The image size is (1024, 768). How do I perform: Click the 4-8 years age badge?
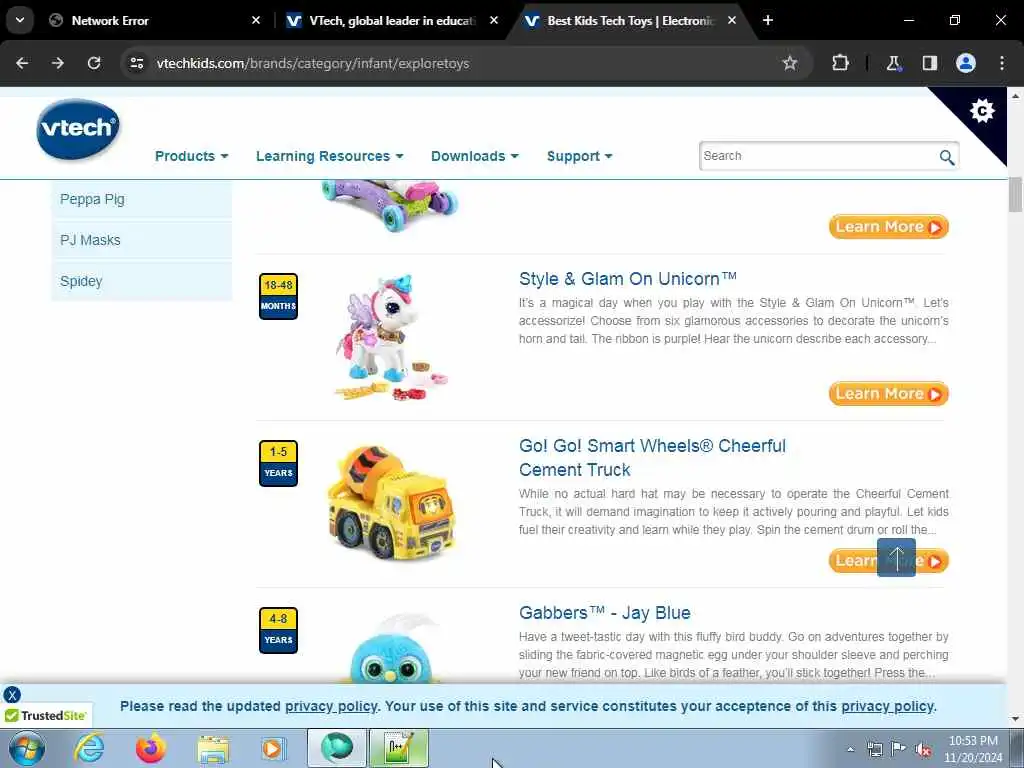click(278, 631)
